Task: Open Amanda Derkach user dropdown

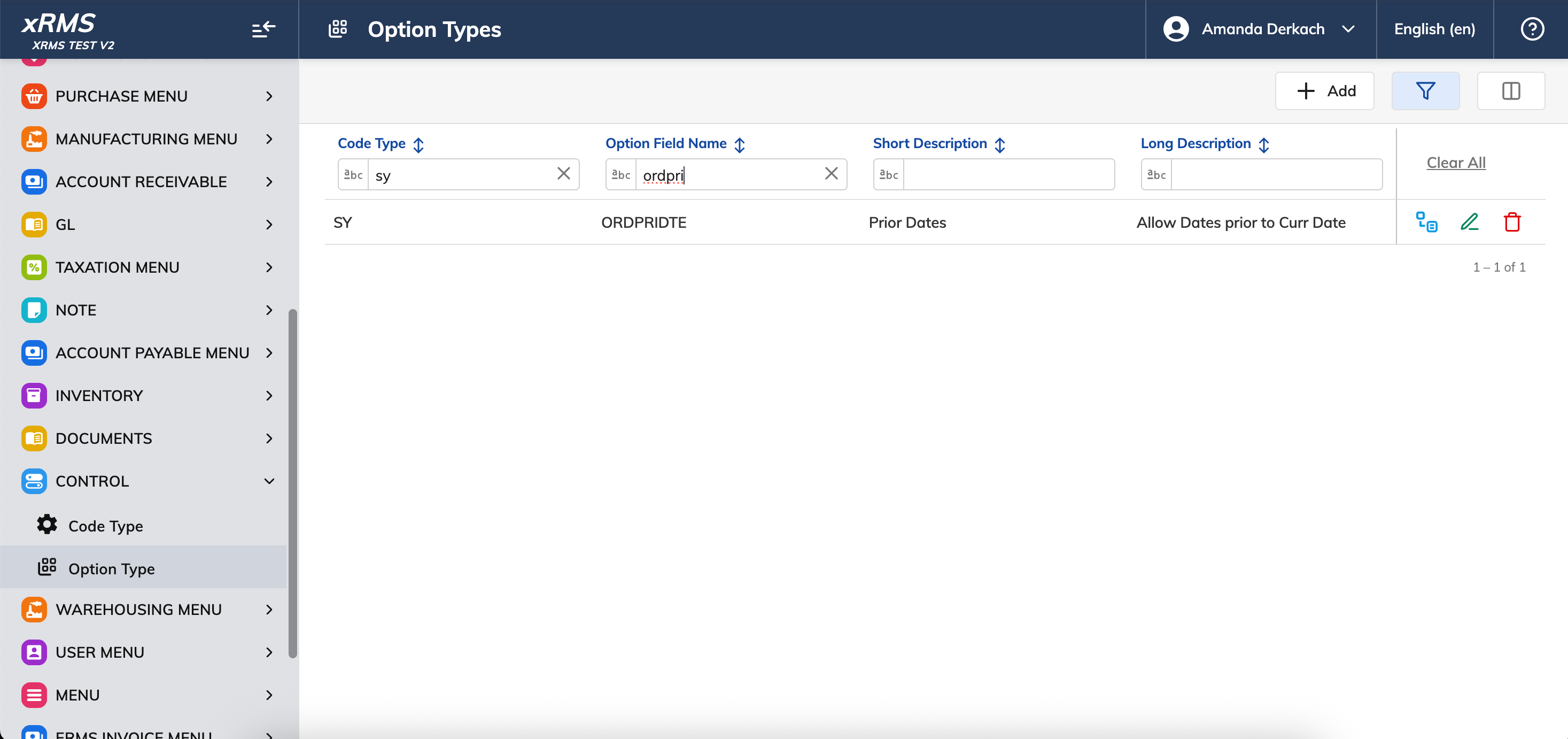Action: 1260,29
